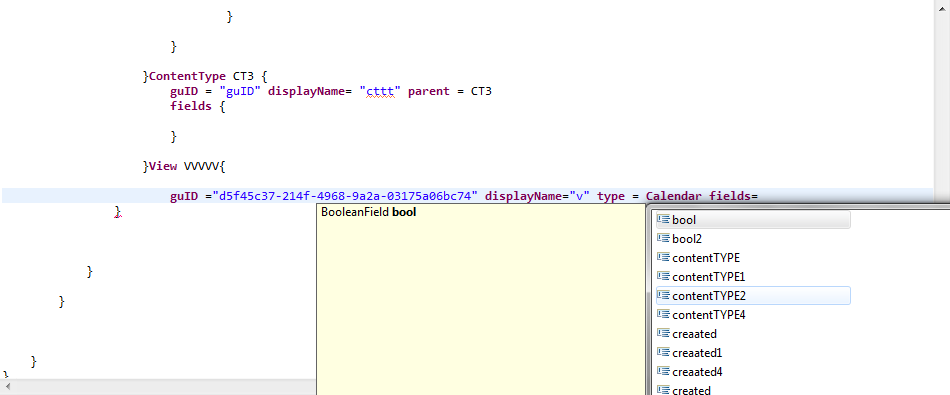Click the "guID" string in CT3 block

pyautogui.click(x=241, y=91)
